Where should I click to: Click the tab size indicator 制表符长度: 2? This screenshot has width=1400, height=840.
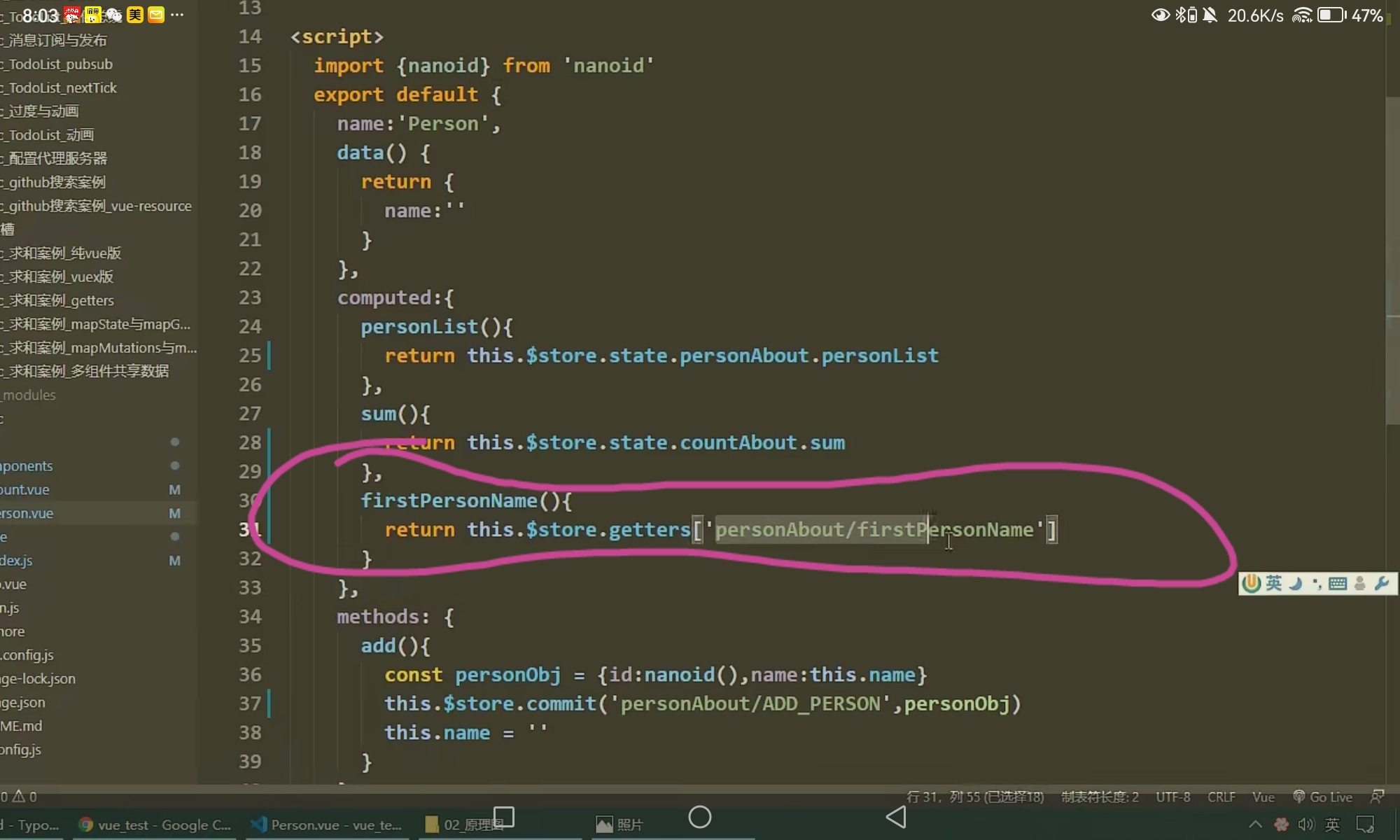point(1100,797)
